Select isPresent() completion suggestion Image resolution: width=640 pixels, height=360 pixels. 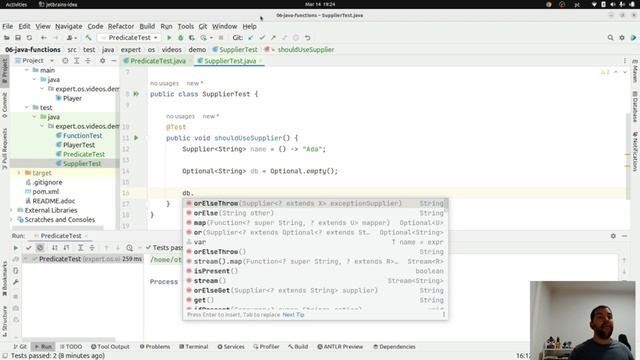coord(315,271)
